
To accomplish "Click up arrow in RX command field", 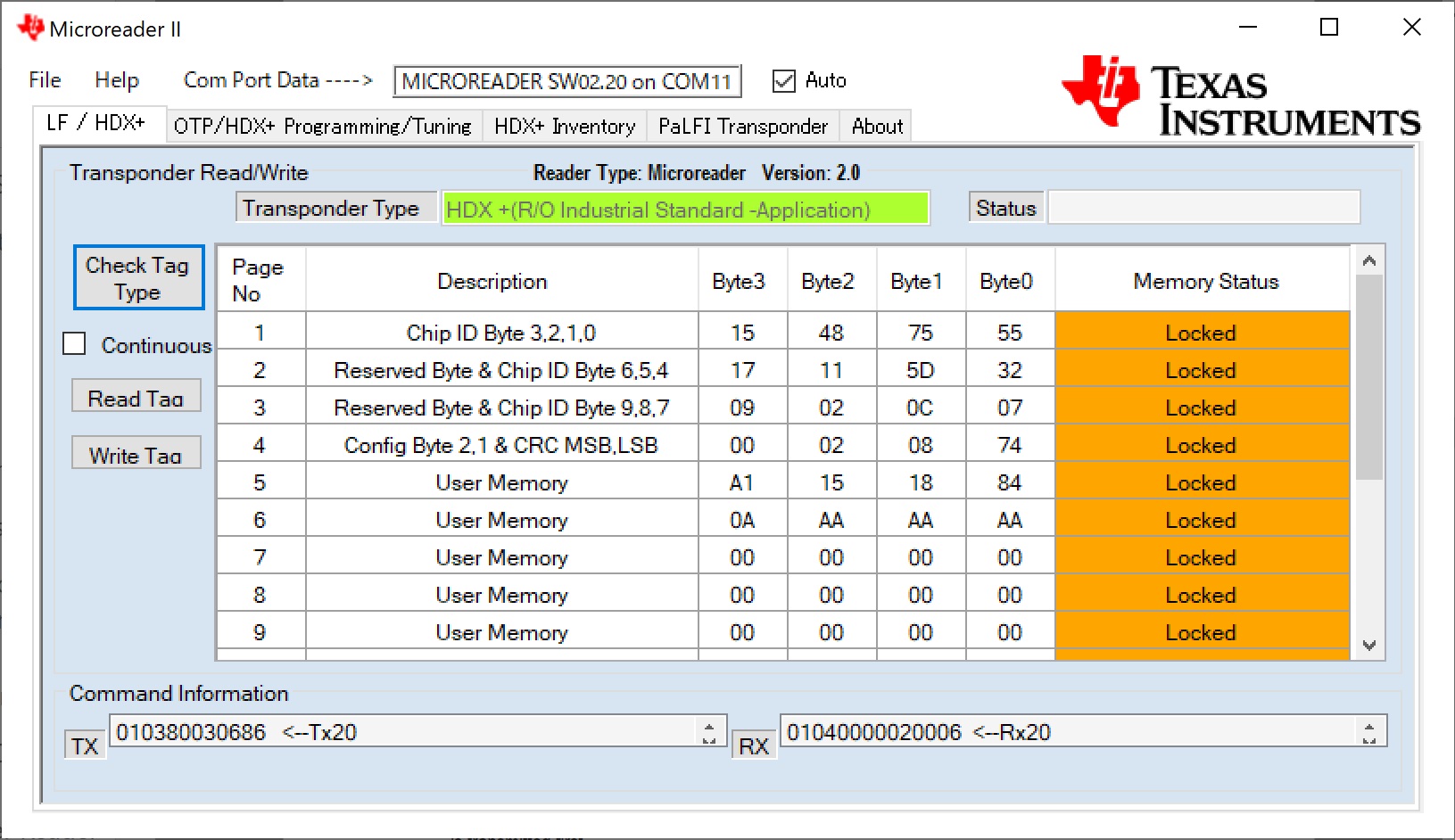I will pos(1369,725).
